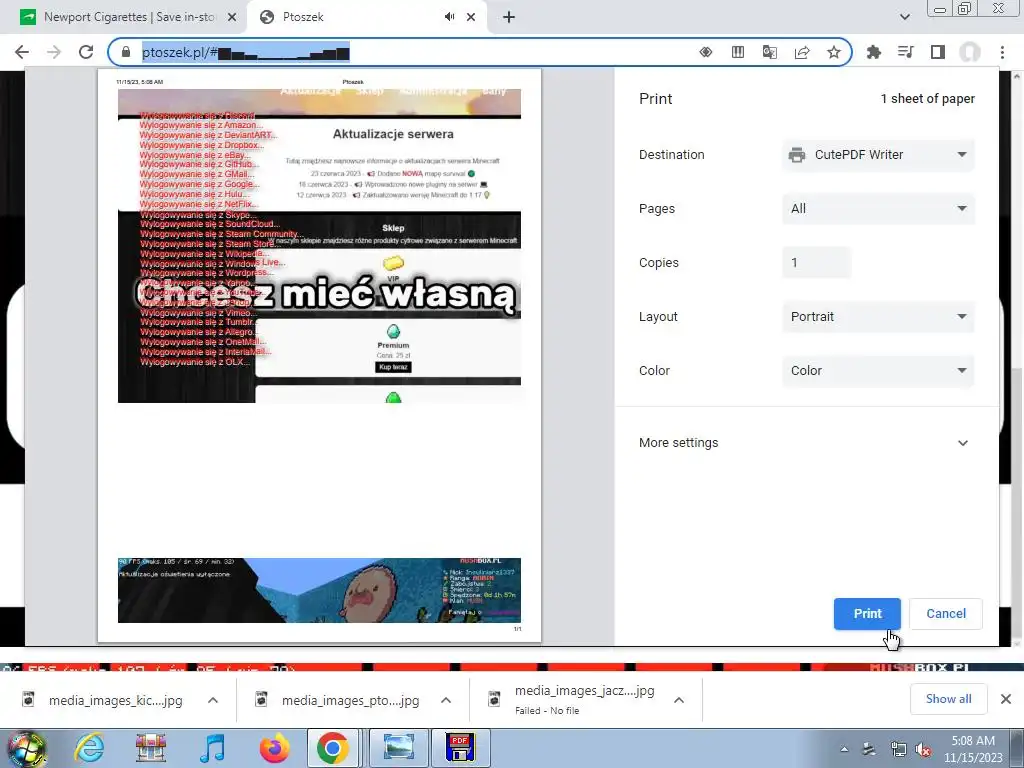Click the padlock site info icon
Viewport: 1024px width, 768px height.
coord(126,52)
